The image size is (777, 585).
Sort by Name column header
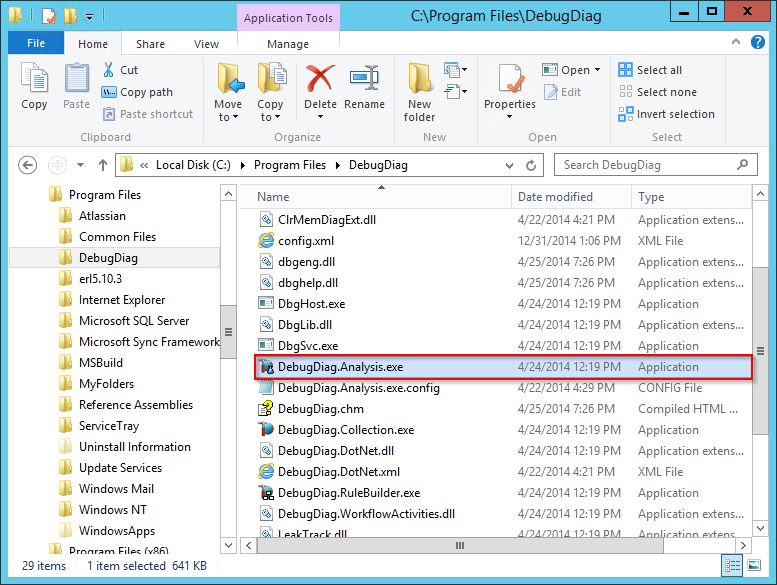pyautogui.click(x=376, y=197)
